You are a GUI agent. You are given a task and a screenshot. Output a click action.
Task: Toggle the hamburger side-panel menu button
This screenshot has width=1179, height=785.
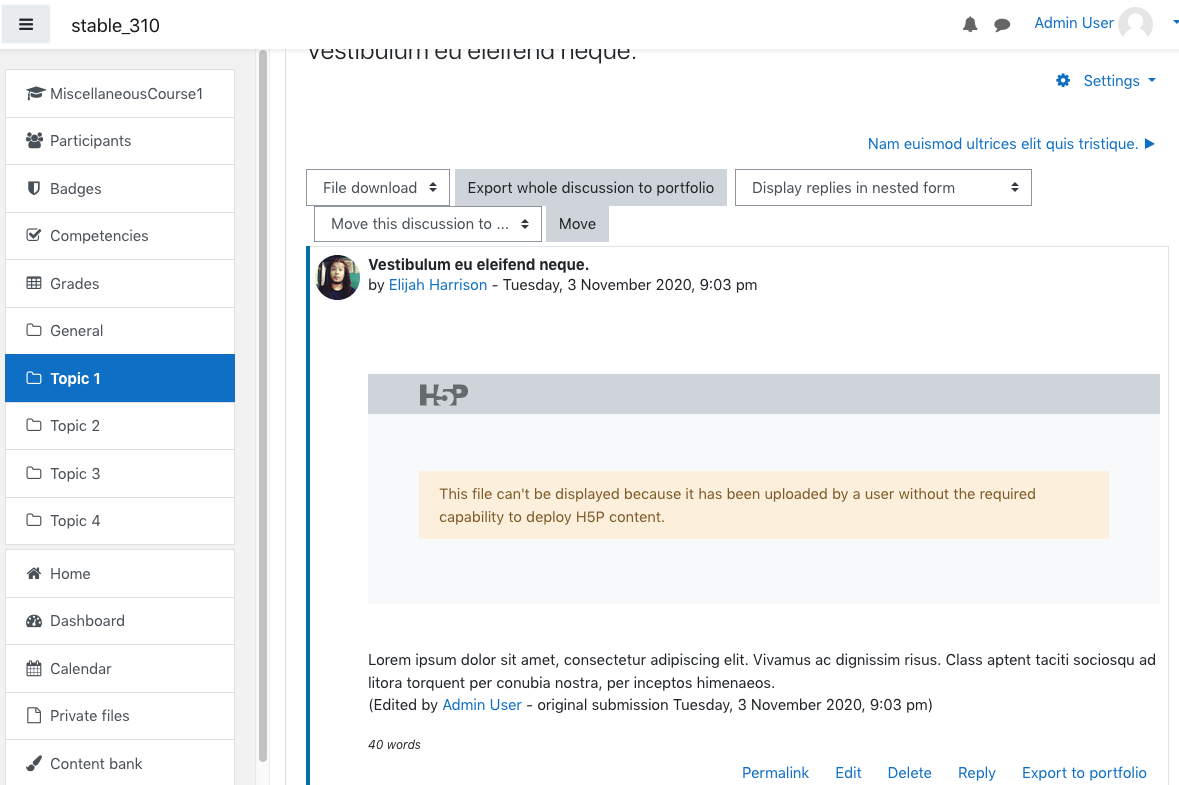[x=26, y=24]
